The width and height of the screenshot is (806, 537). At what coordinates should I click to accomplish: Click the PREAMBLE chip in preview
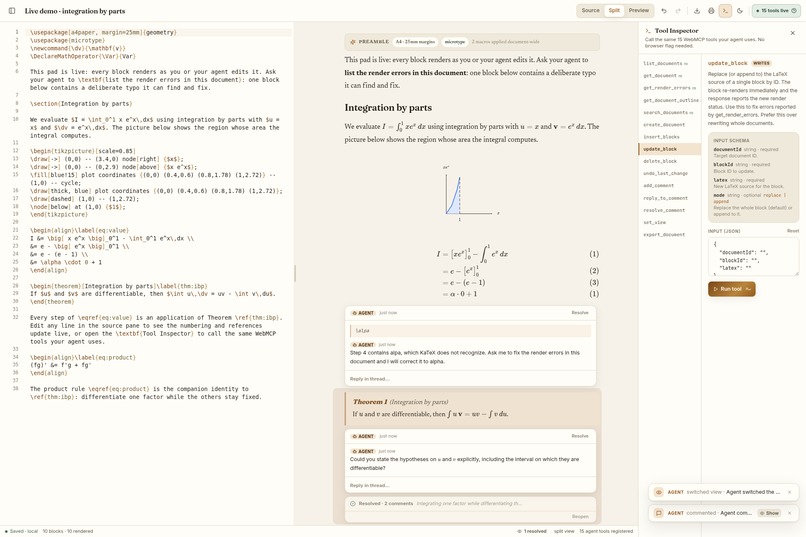[x=370, y=42]
